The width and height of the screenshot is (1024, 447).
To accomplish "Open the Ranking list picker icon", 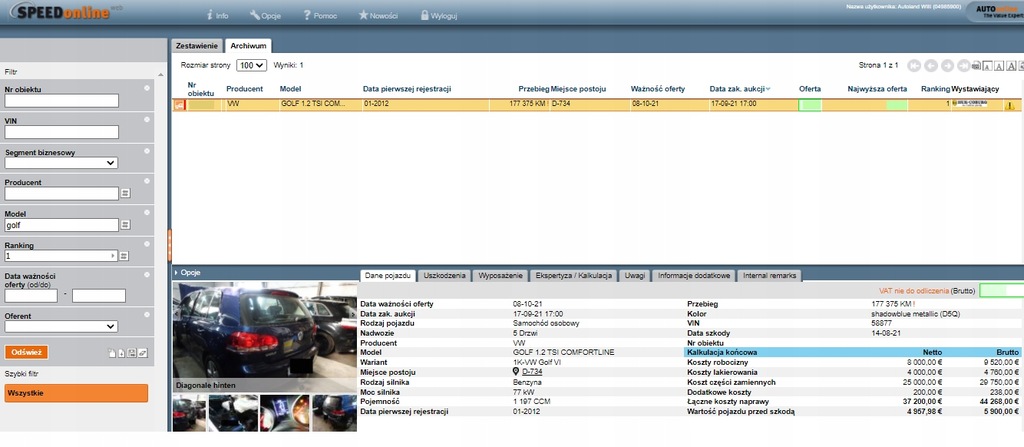I will point(125,256).
